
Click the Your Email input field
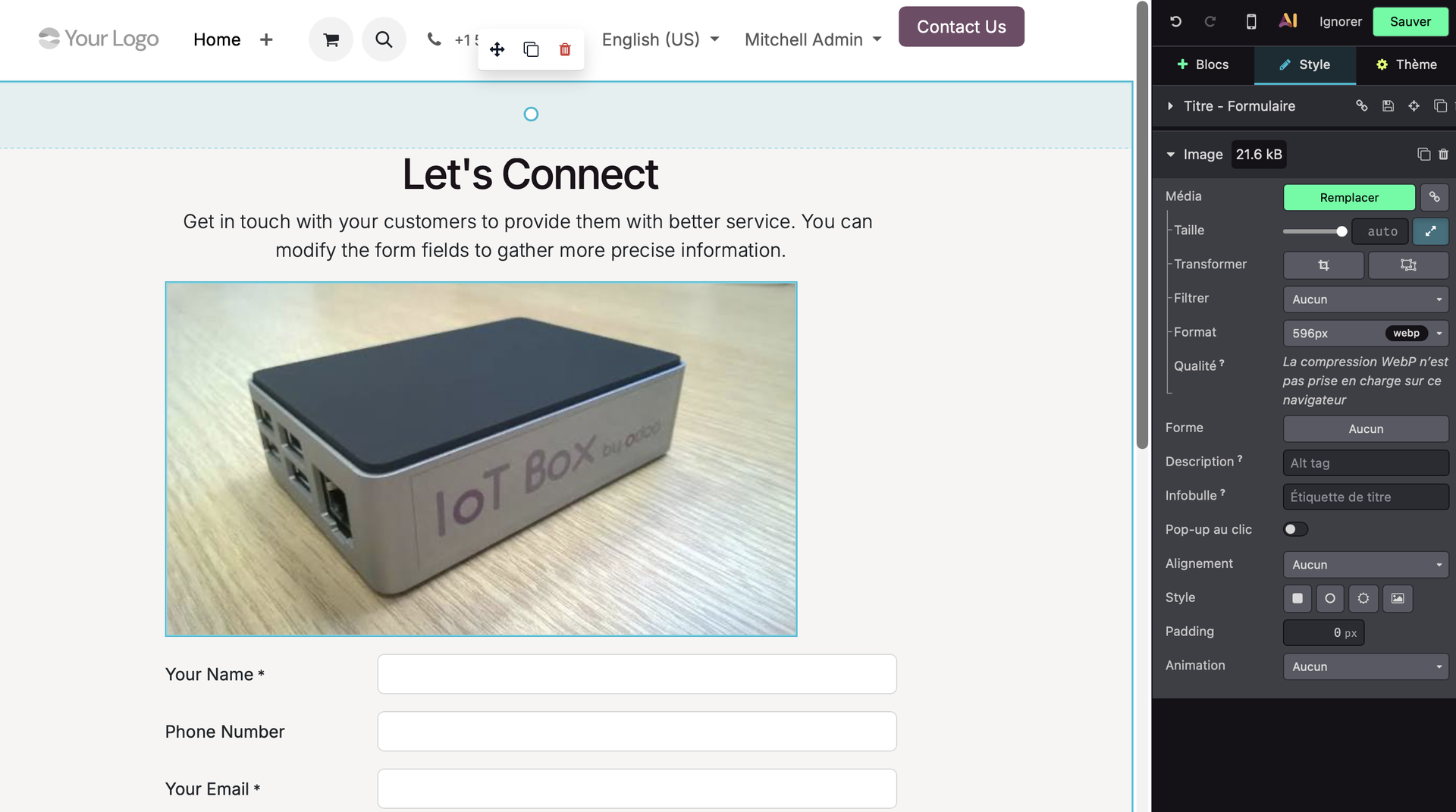[637, 788]
